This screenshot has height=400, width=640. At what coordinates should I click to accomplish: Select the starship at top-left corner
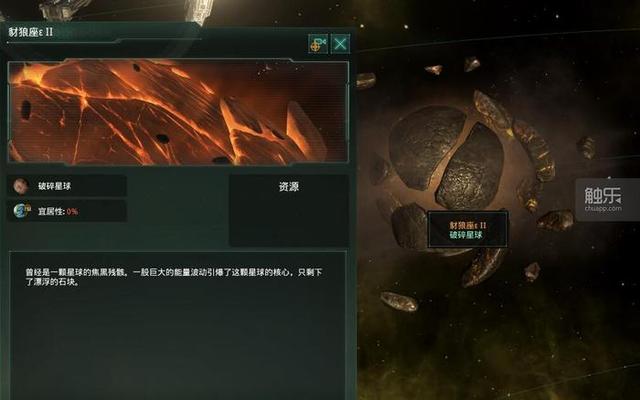[65, 8]
